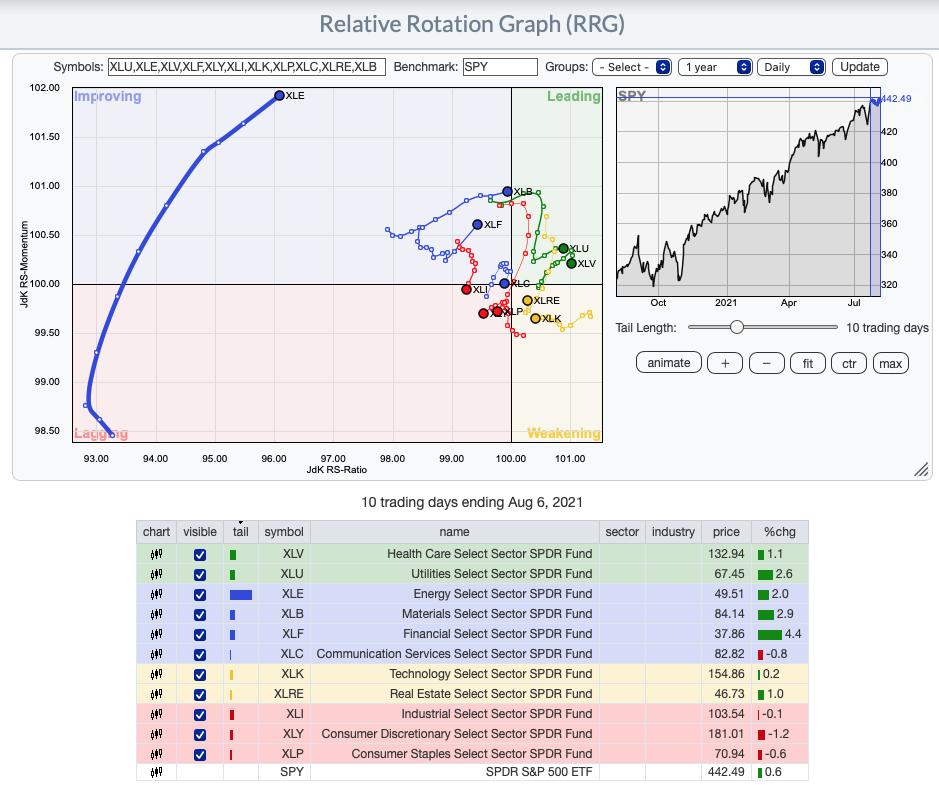The height and width of the screenshot is (785, 939).
Task: Open the Groups Select dropdown
Action: click(x=632, y=67)
